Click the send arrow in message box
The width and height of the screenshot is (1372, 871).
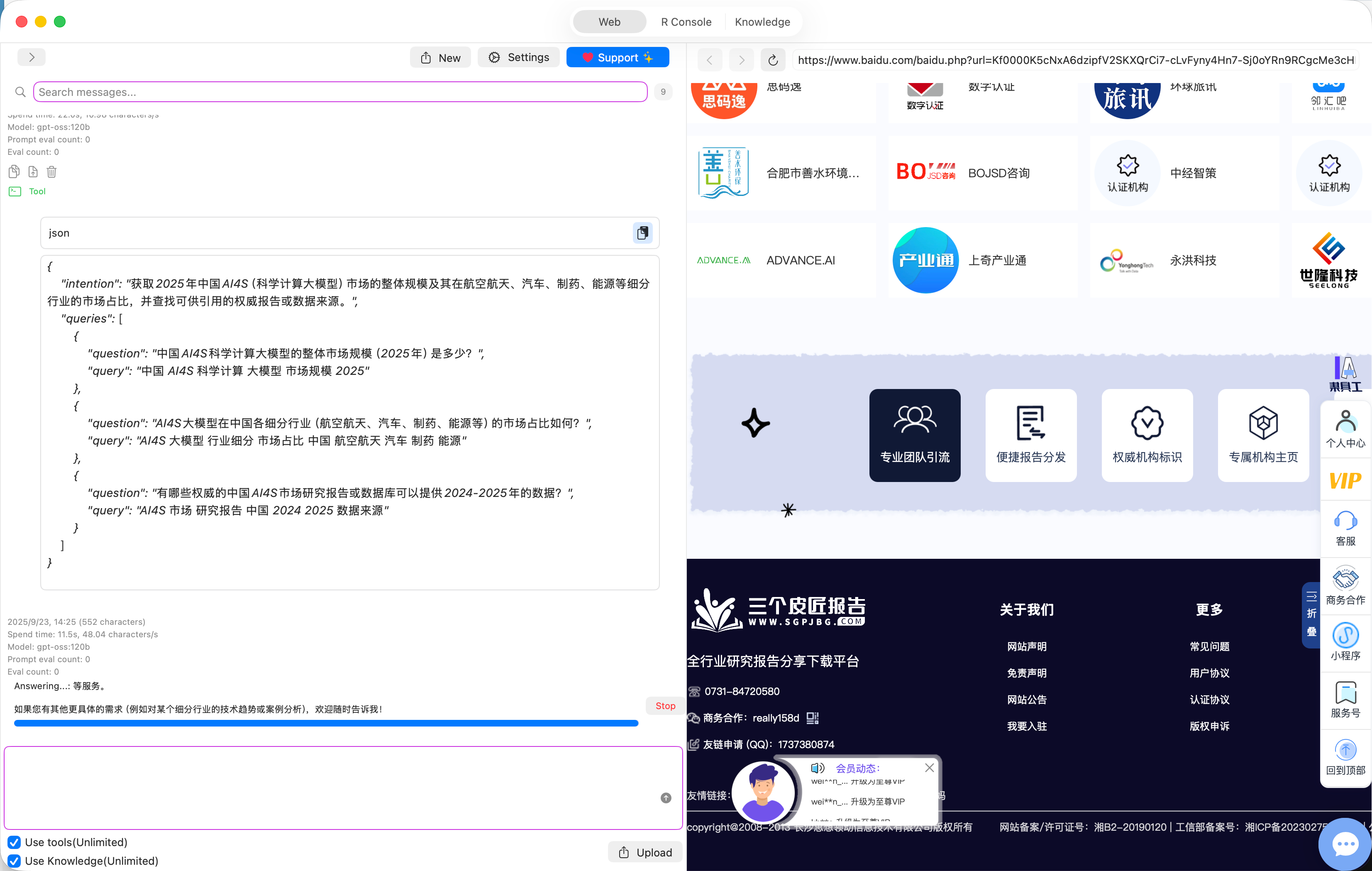(x=666, y=798)
